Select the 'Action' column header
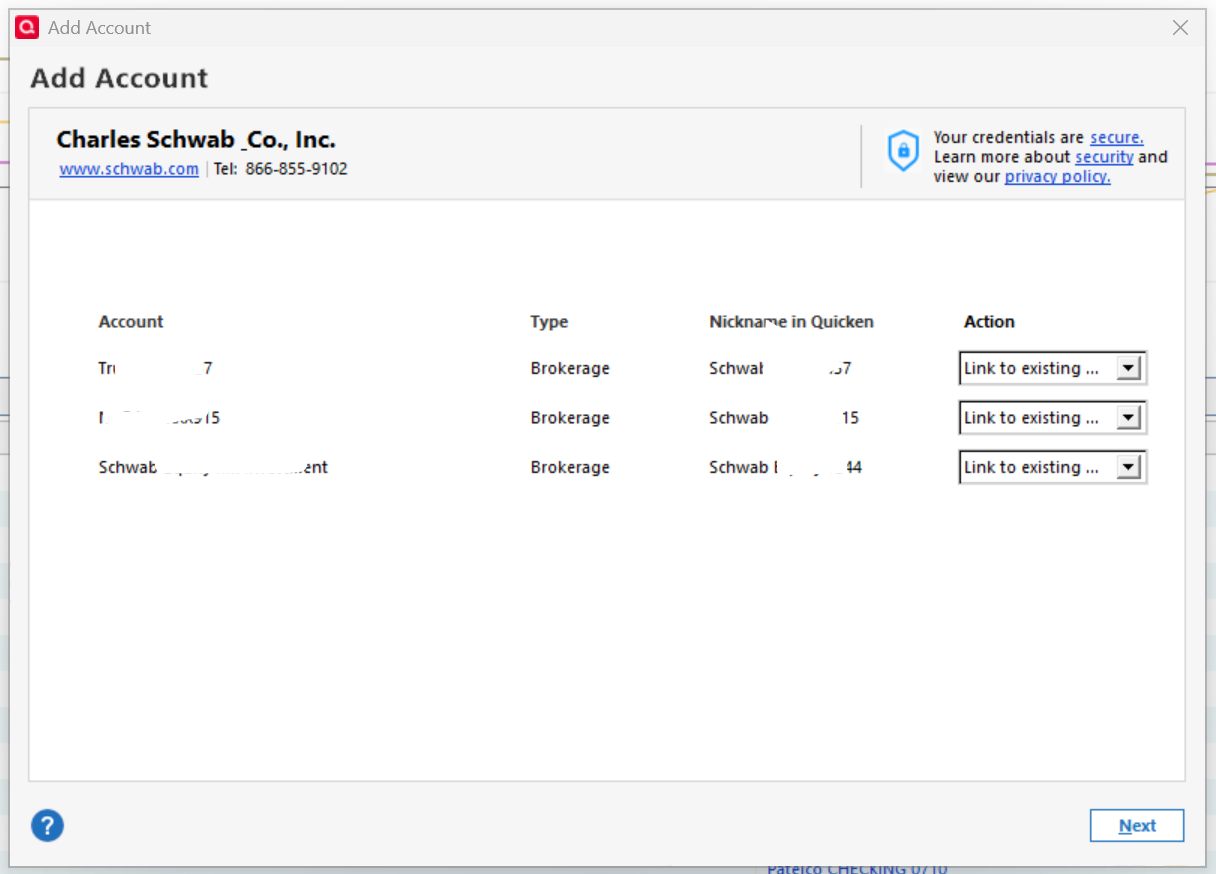The width and height of the screenshot is (1216, 874). click(x=989, y=322)
